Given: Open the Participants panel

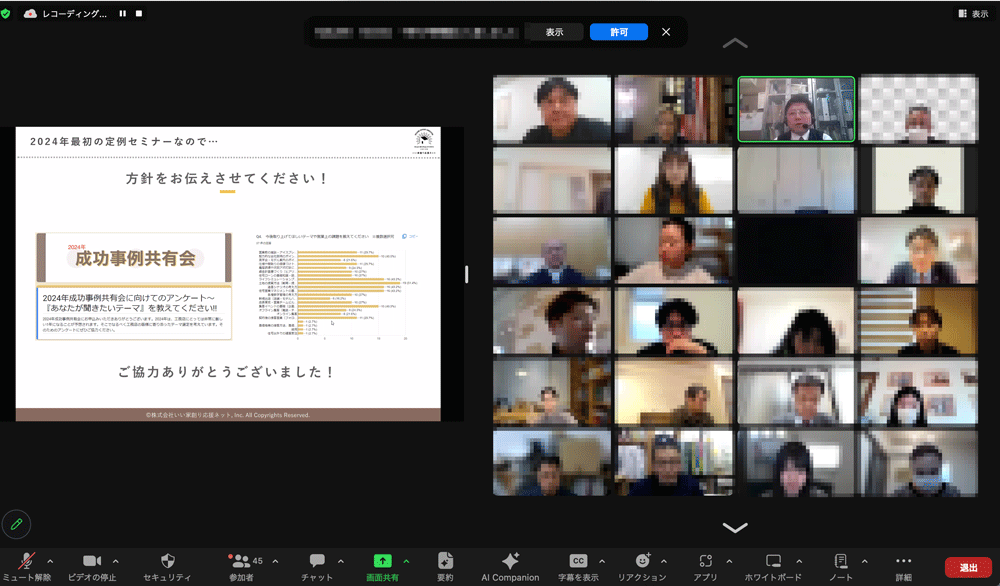Looking at the screenshot, I should coord(241,561).
